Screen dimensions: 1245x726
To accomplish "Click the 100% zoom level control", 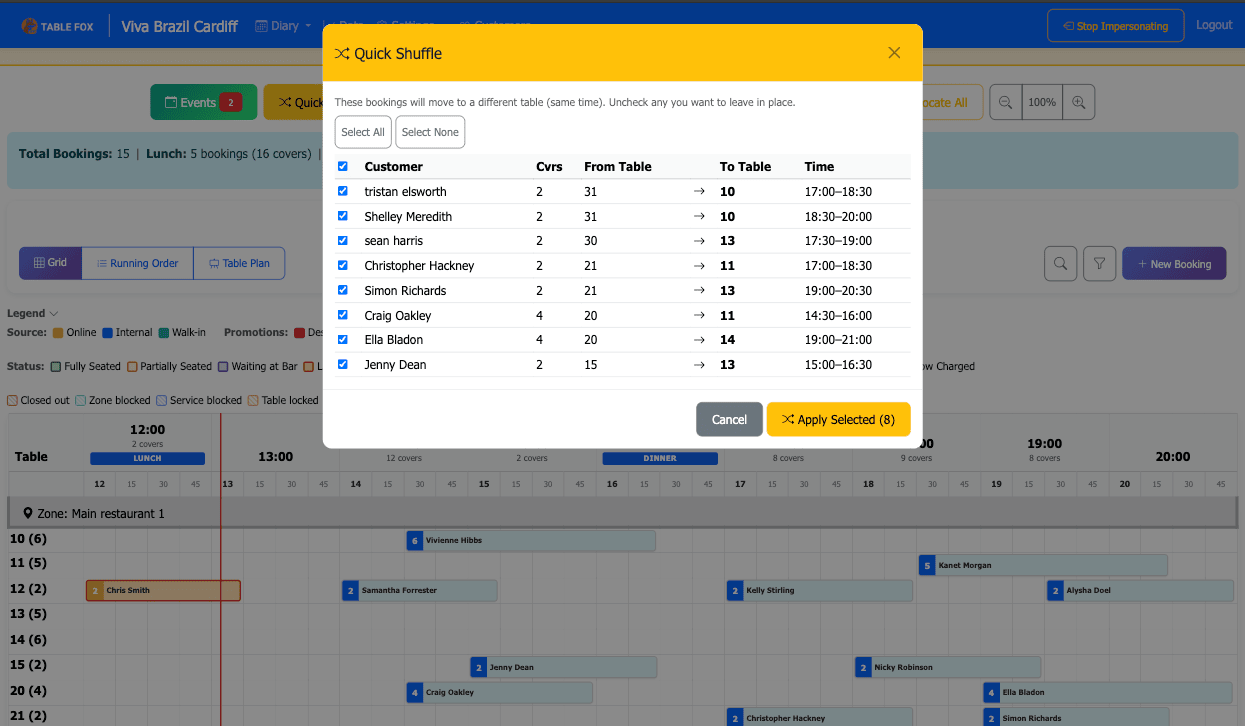I will tap(1042, 101).
